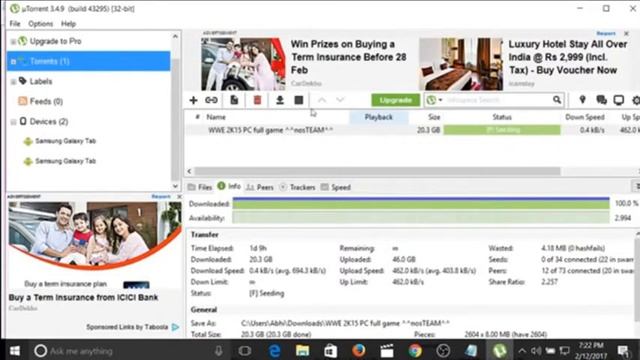Switch to the Files tab

[200, 187]
